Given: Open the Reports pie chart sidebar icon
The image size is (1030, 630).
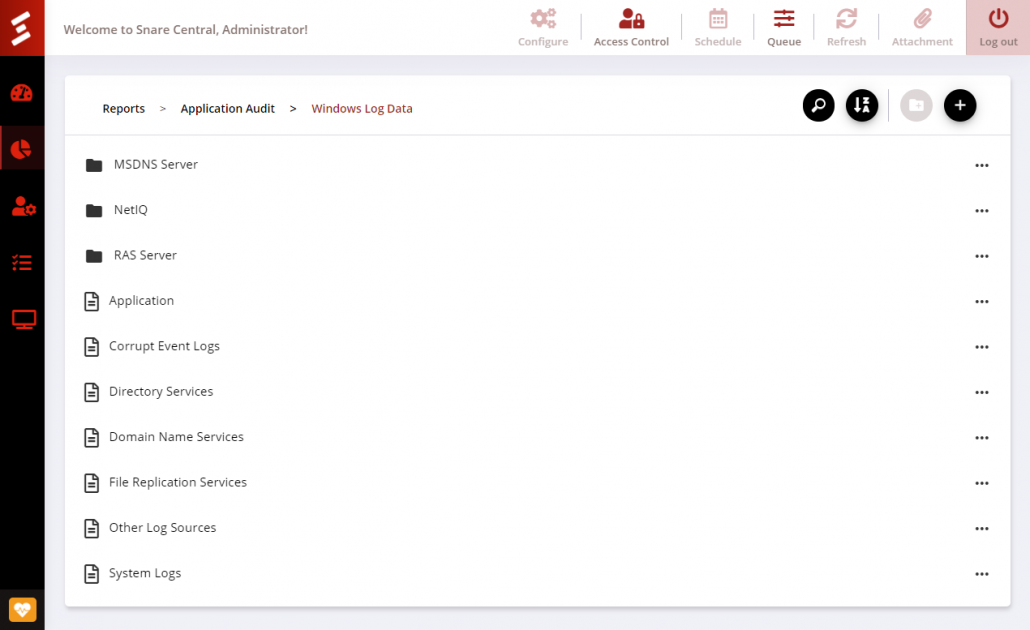Looking at the screenshot, I should 22,149.
